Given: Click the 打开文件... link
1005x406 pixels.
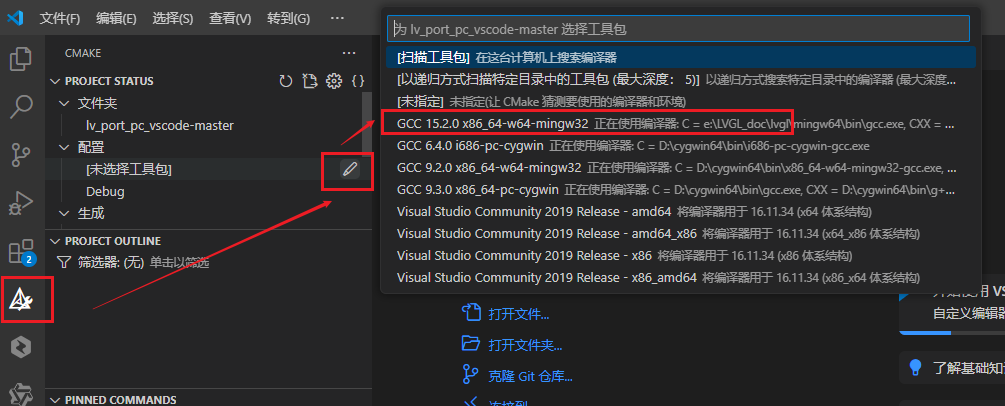Looking at the screenshot, I should pyautogui.click(x=518, y=315).
